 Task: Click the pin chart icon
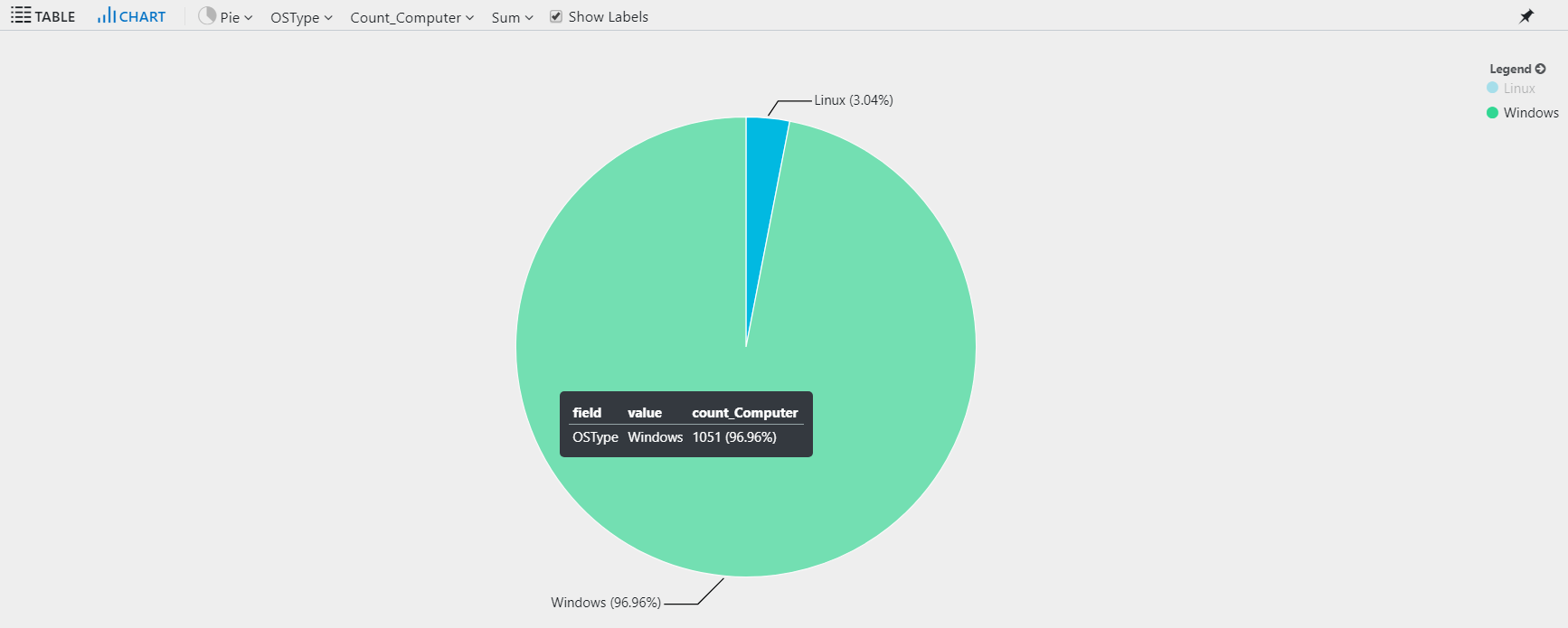coord(1526,16)
